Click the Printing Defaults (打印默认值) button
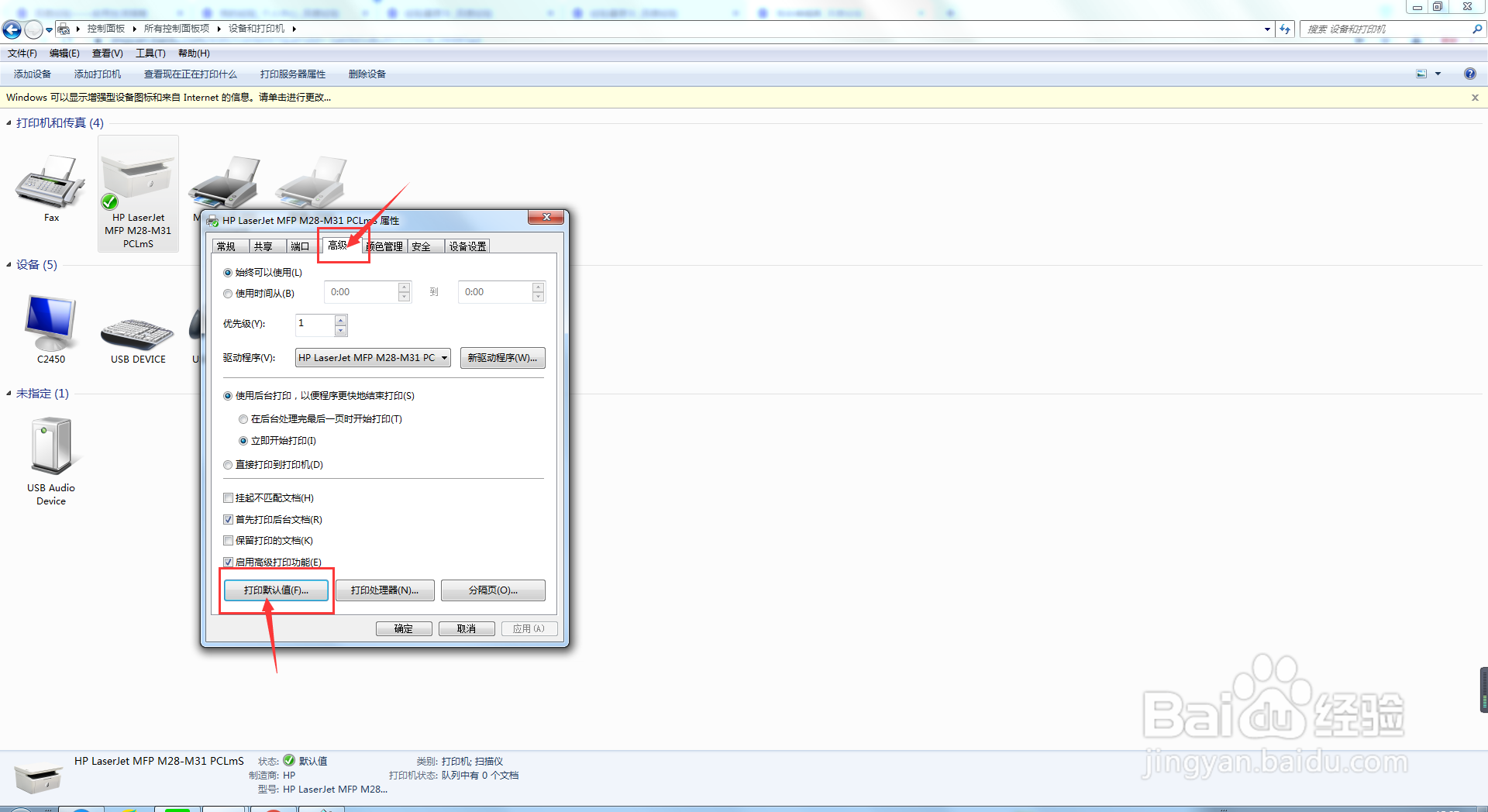The height and width of the screenshot is (812, 1488). coord(276,590)
